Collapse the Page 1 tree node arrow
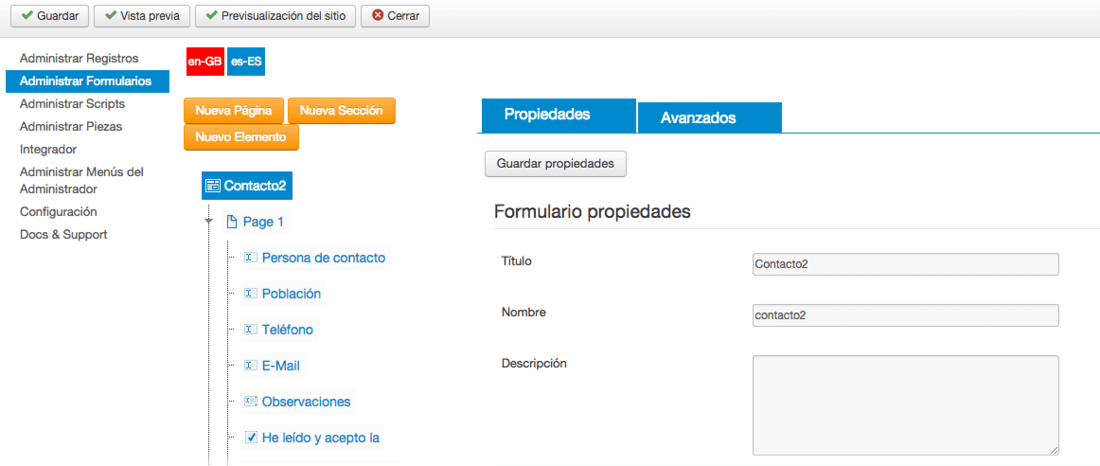Screen dimensions: 1100x466 click(x=208, y=221)
